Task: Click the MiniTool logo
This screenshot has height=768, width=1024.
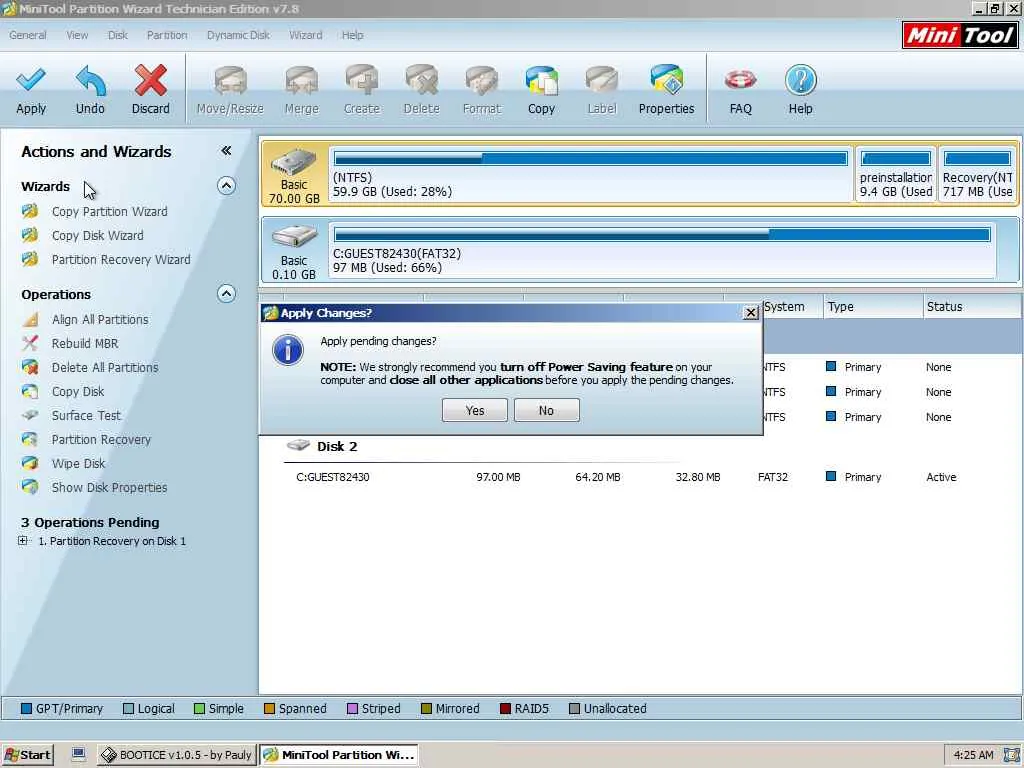Action: pos(960,35)
